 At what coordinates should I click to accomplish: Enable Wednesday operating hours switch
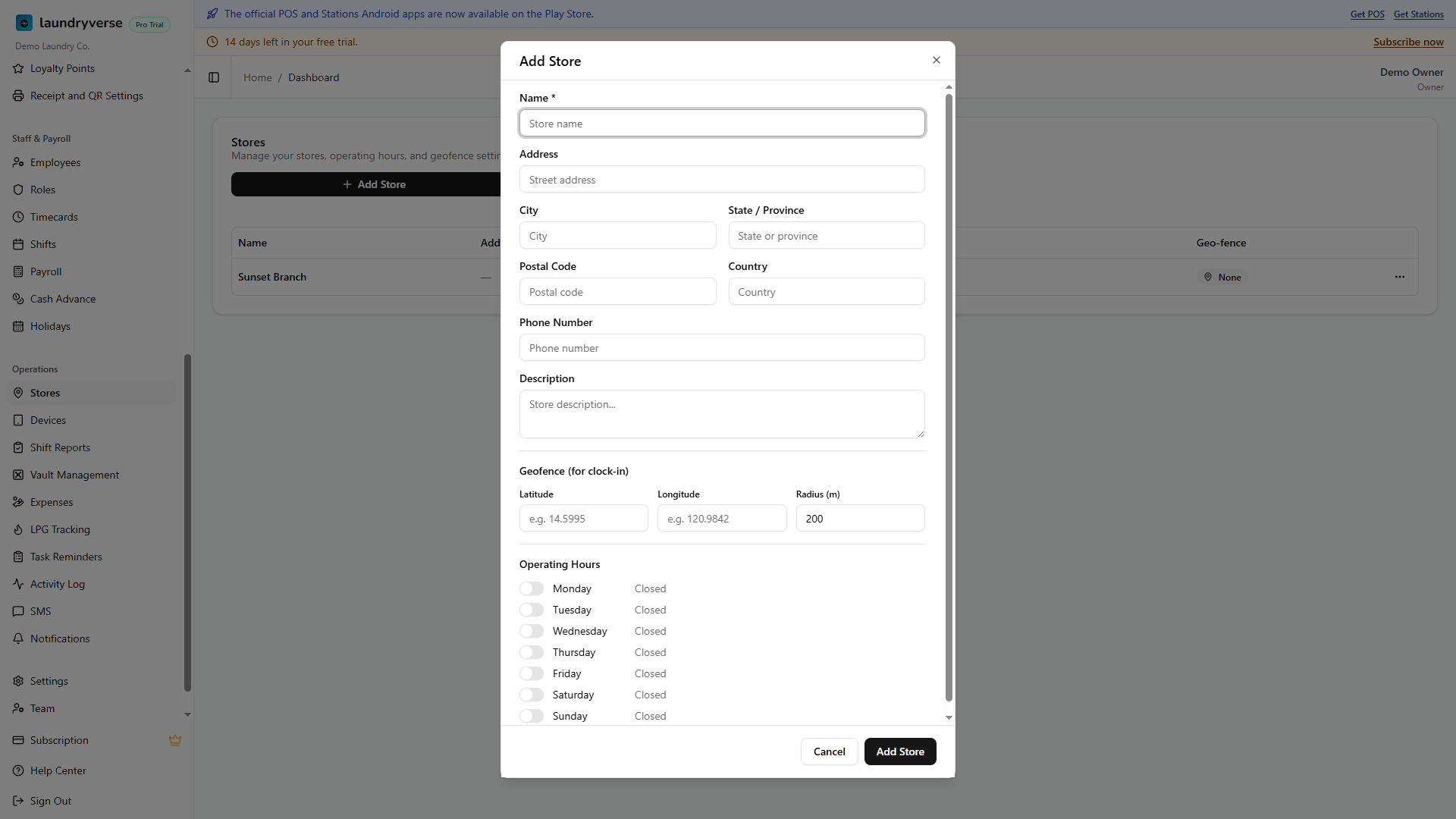click(x=532, y=631)
